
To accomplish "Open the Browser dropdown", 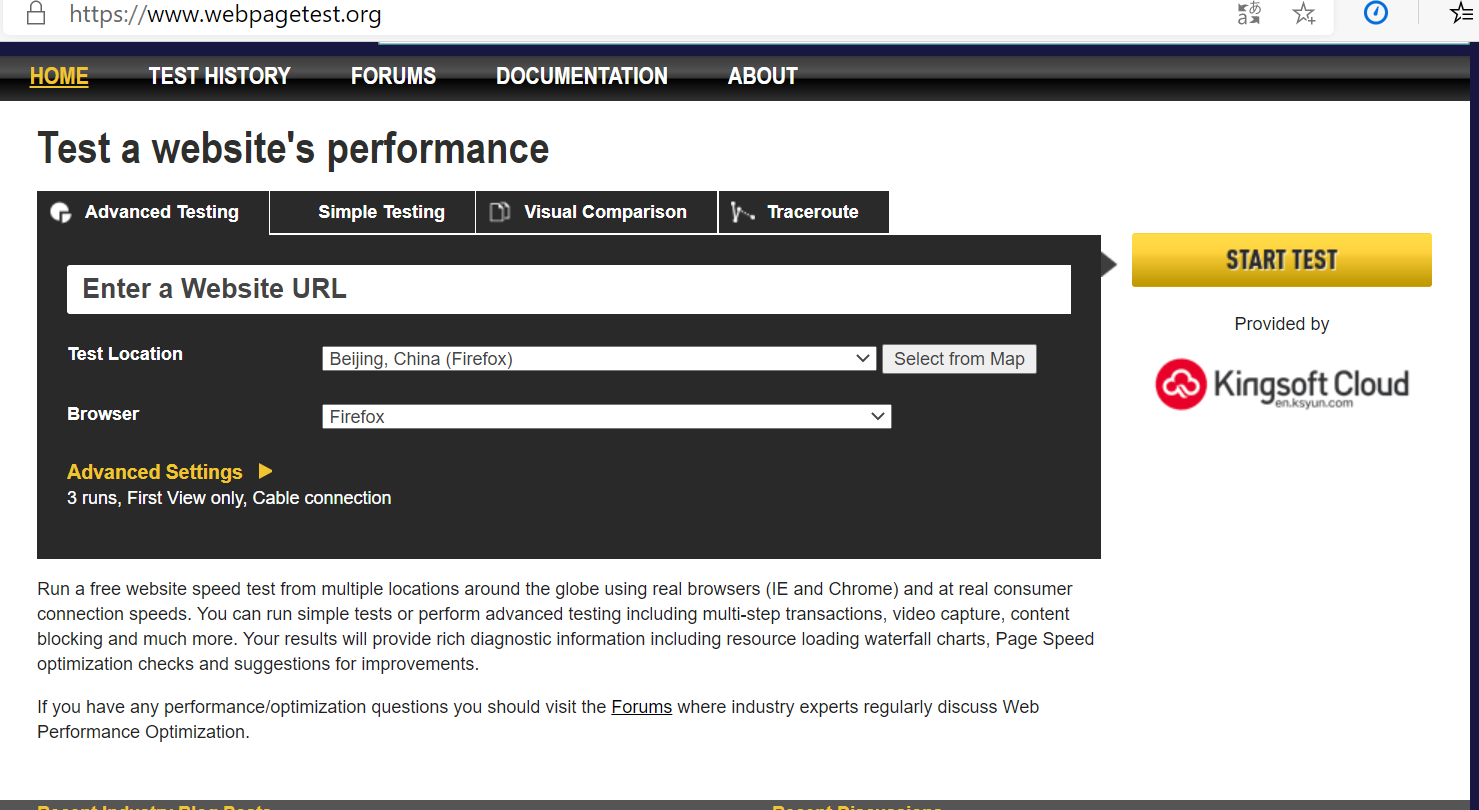I will point(606,416).
